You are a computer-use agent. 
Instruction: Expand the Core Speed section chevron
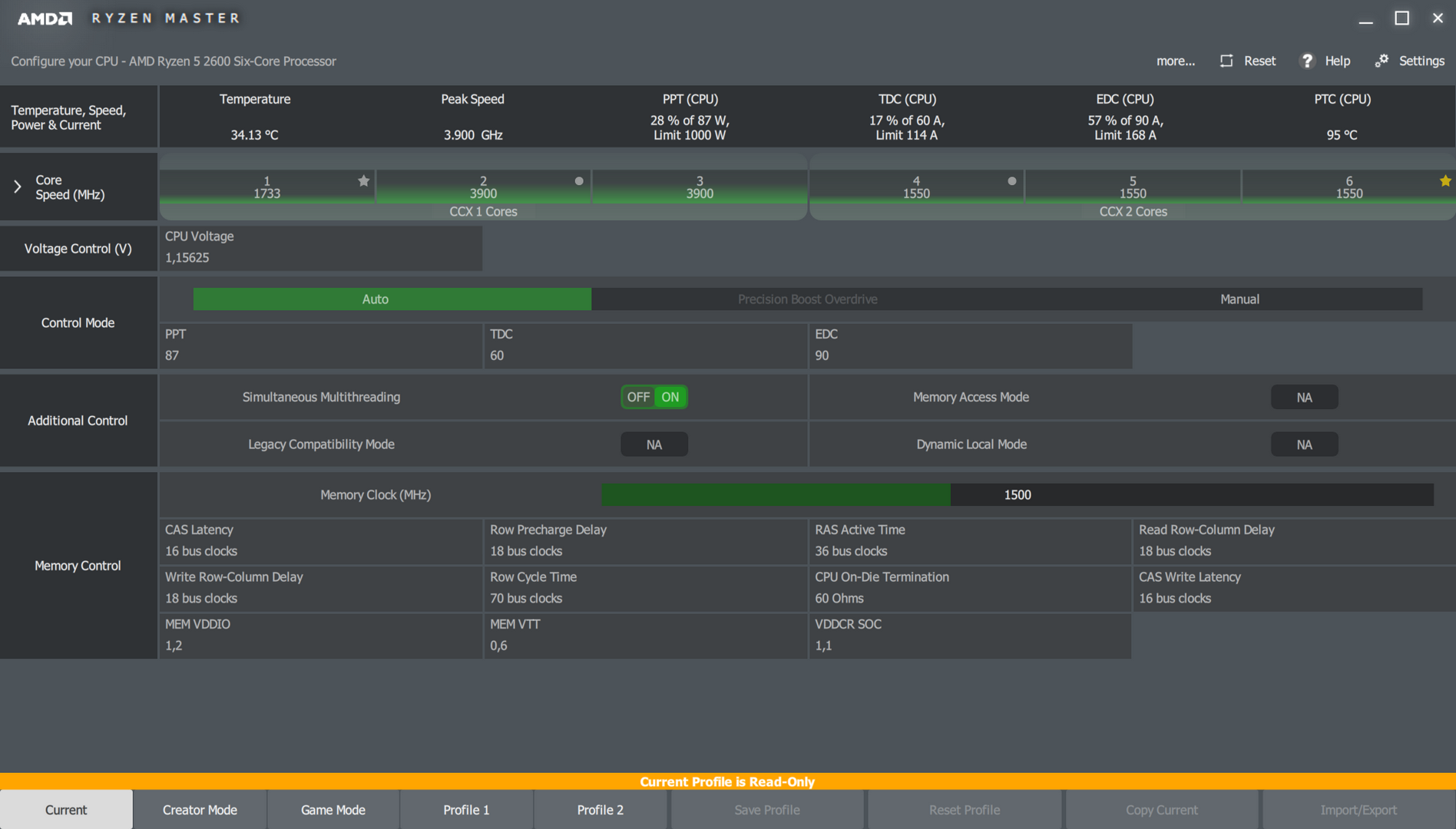18,187
